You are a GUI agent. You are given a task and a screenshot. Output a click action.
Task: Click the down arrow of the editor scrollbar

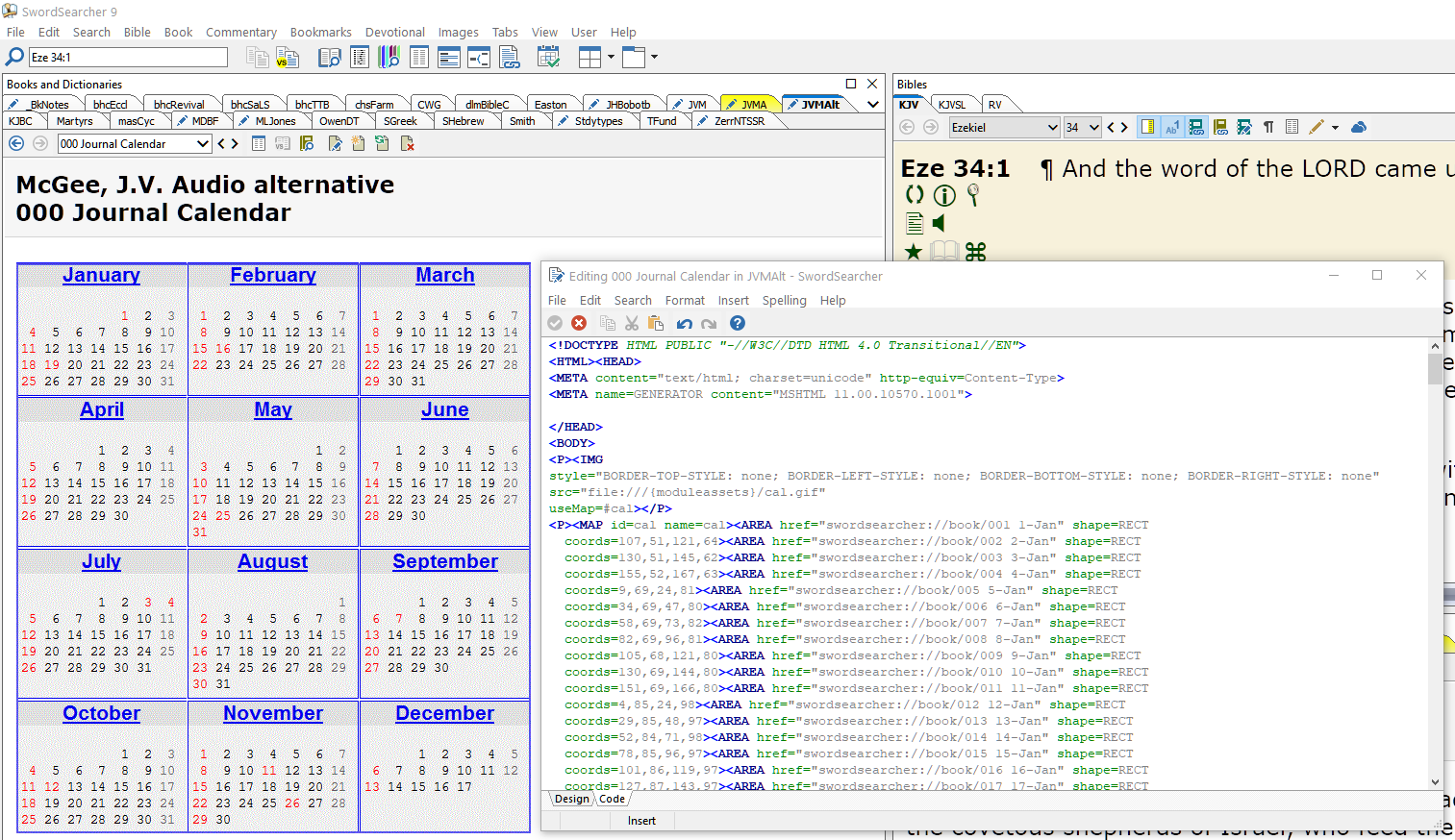1435,782
